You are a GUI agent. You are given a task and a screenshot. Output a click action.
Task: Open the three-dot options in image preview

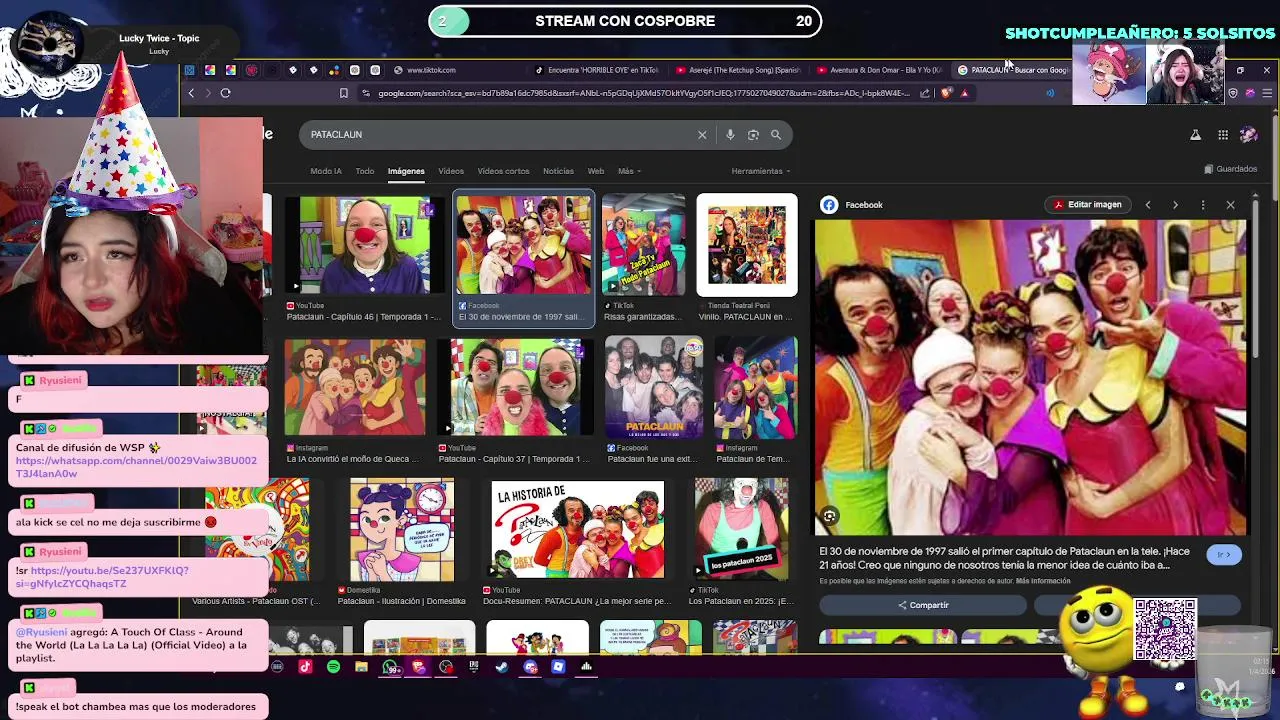[x=1203, y=205]
